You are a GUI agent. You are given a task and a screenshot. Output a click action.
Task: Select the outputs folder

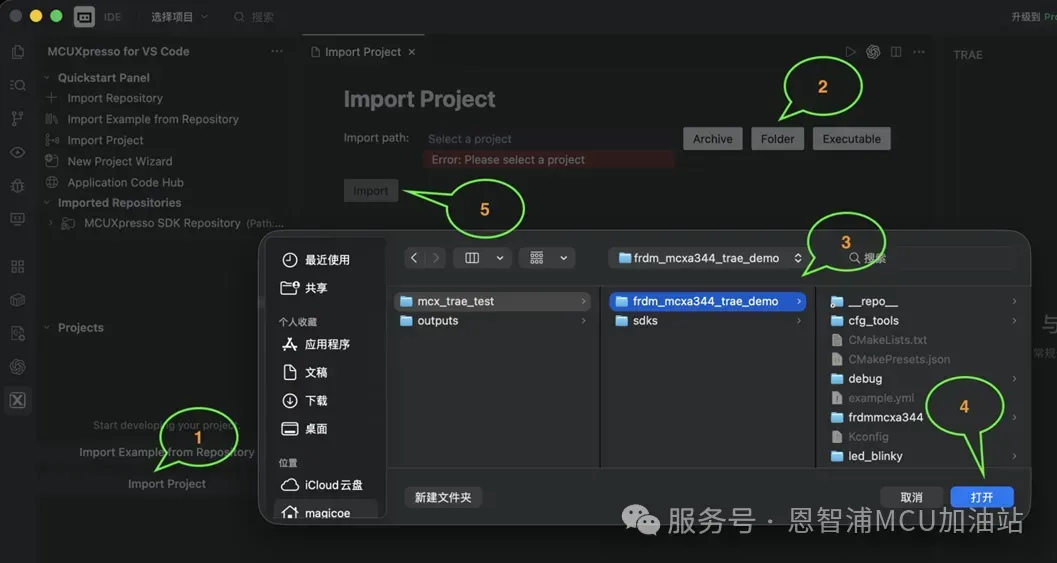(x=493, y=321)
